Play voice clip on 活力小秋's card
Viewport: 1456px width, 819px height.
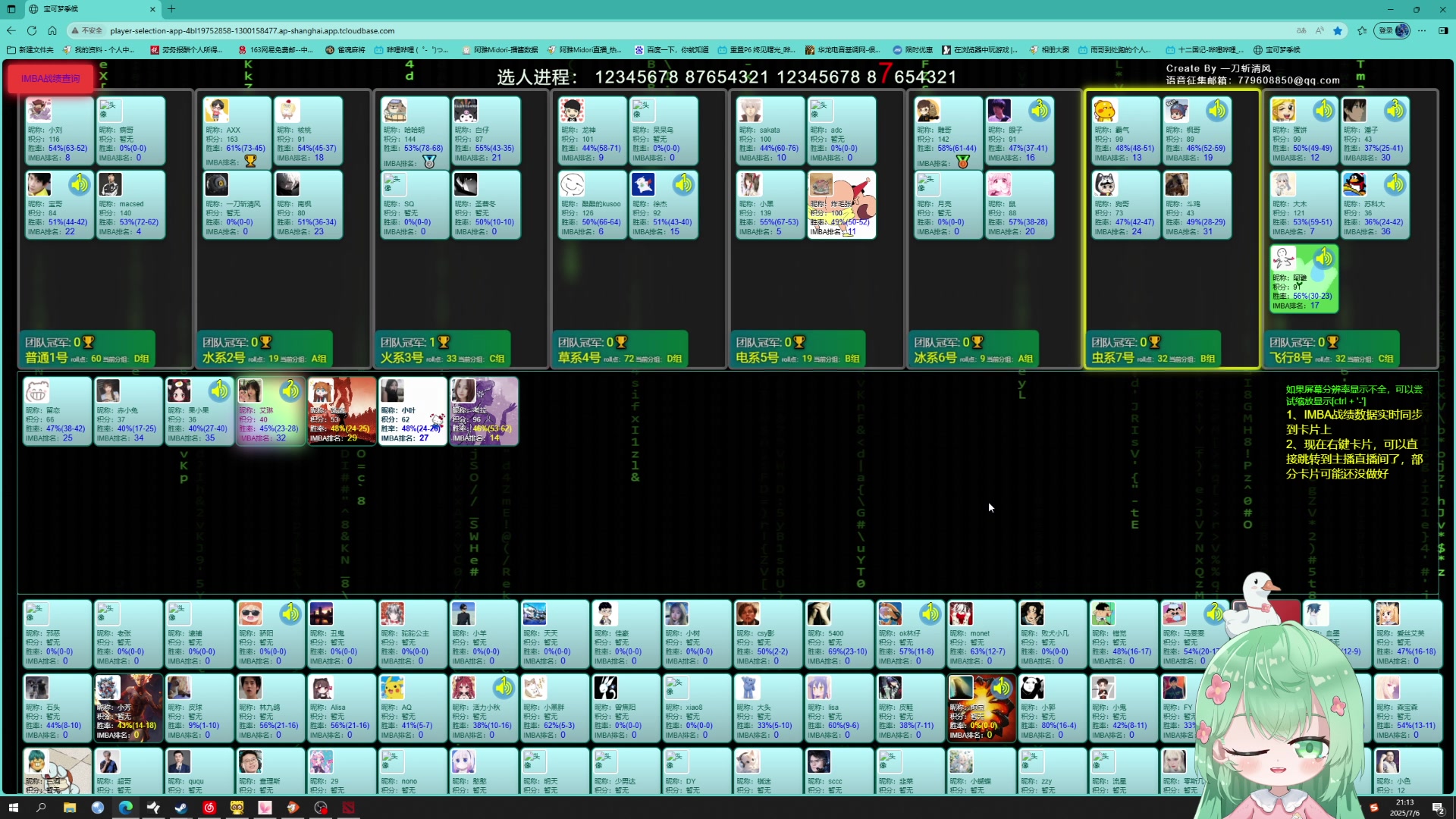pyautogui.click(x=503, y=688)
